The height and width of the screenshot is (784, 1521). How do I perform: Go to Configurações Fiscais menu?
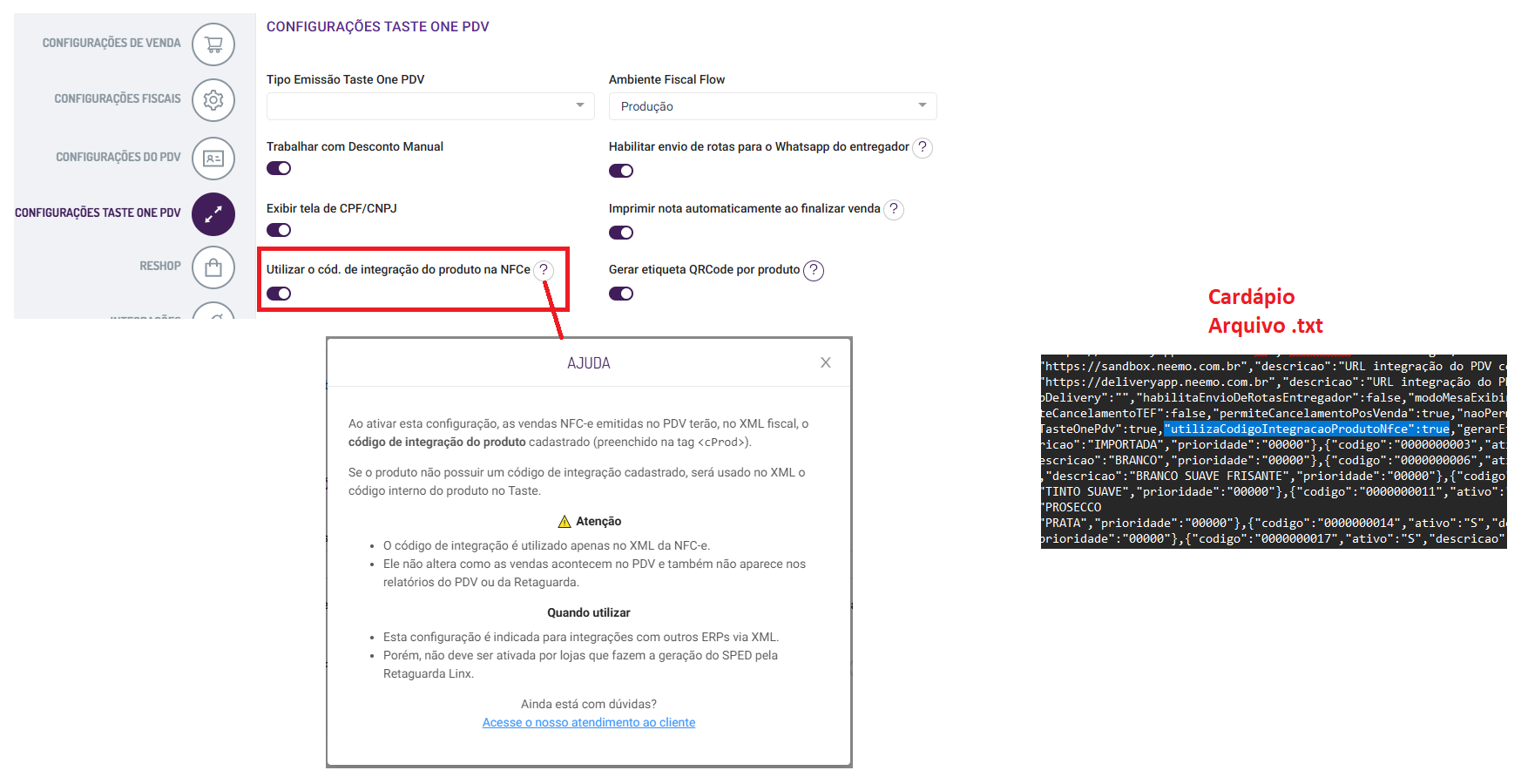coord(118,99)
